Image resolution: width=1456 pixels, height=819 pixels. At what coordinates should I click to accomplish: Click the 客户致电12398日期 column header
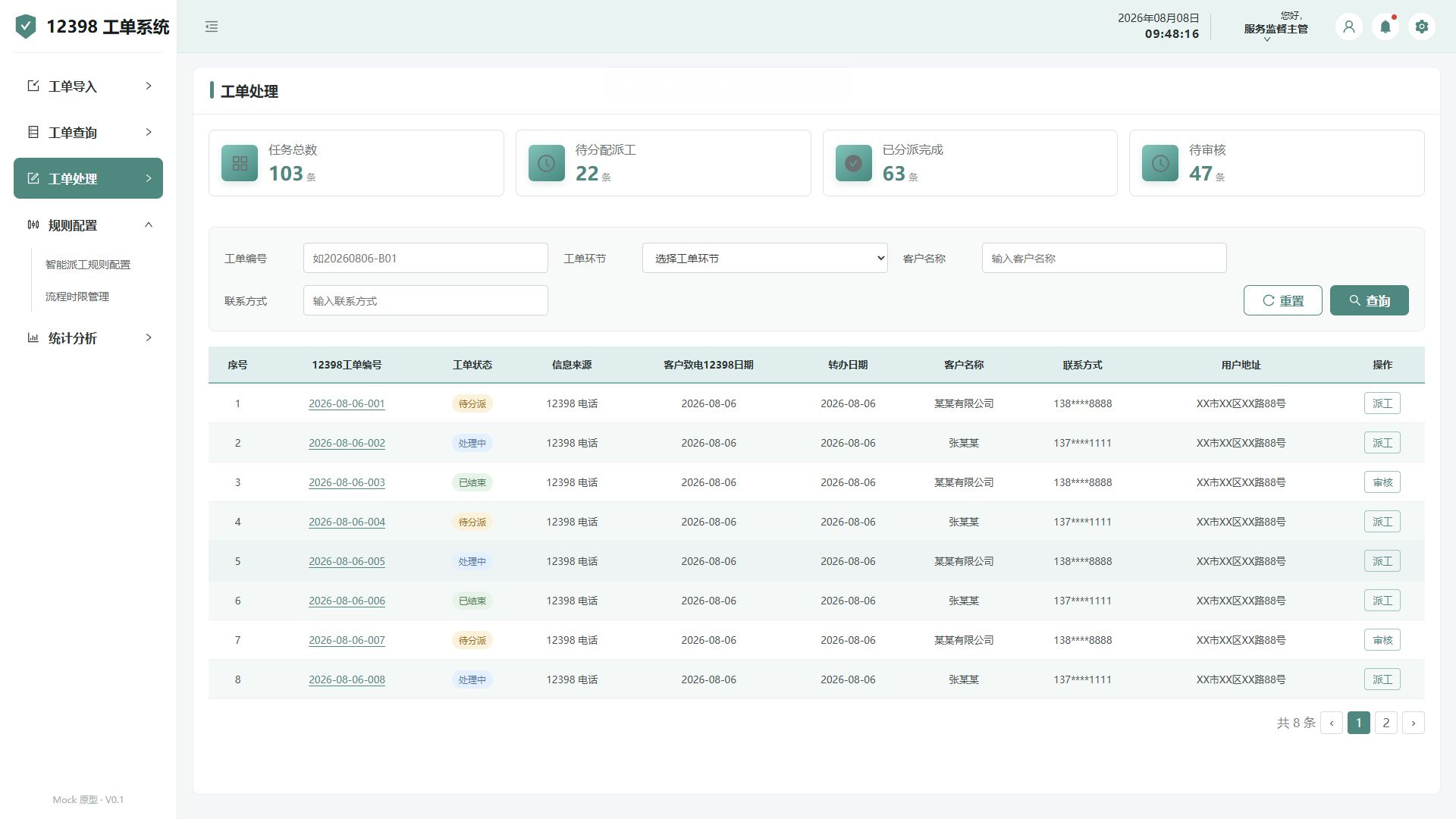click(708, 365)
